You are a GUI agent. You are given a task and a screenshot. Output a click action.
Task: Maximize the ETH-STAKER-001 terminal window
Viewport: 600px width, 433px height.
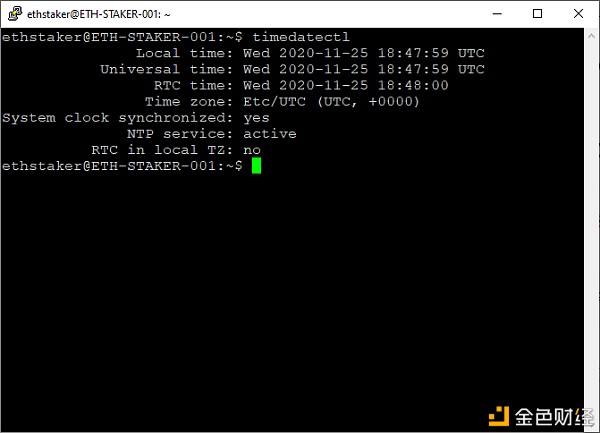click(537, 14)
